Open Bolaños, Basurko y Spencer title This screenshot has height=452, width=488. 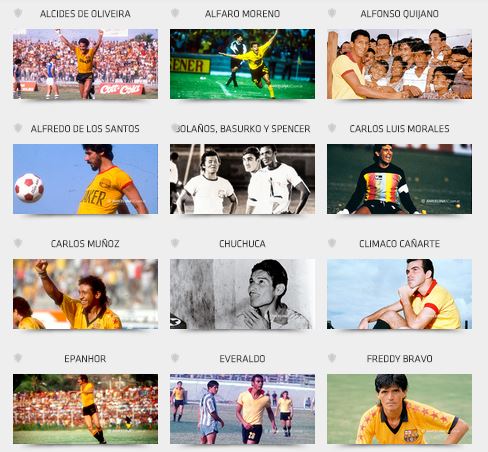[243, 129]
